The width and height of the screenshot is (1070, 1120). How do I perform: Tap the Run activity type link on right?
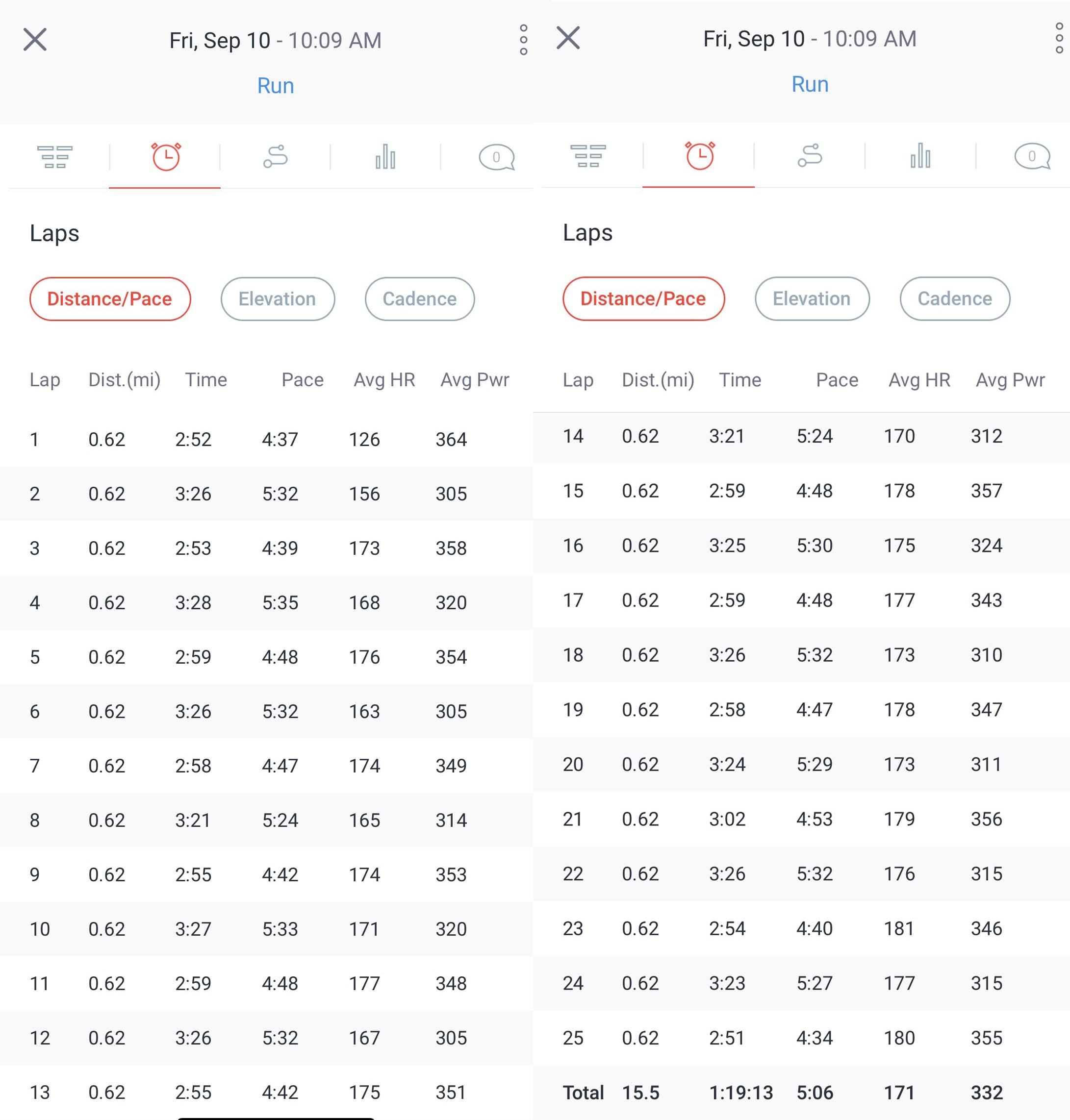[x=810, y=84]
